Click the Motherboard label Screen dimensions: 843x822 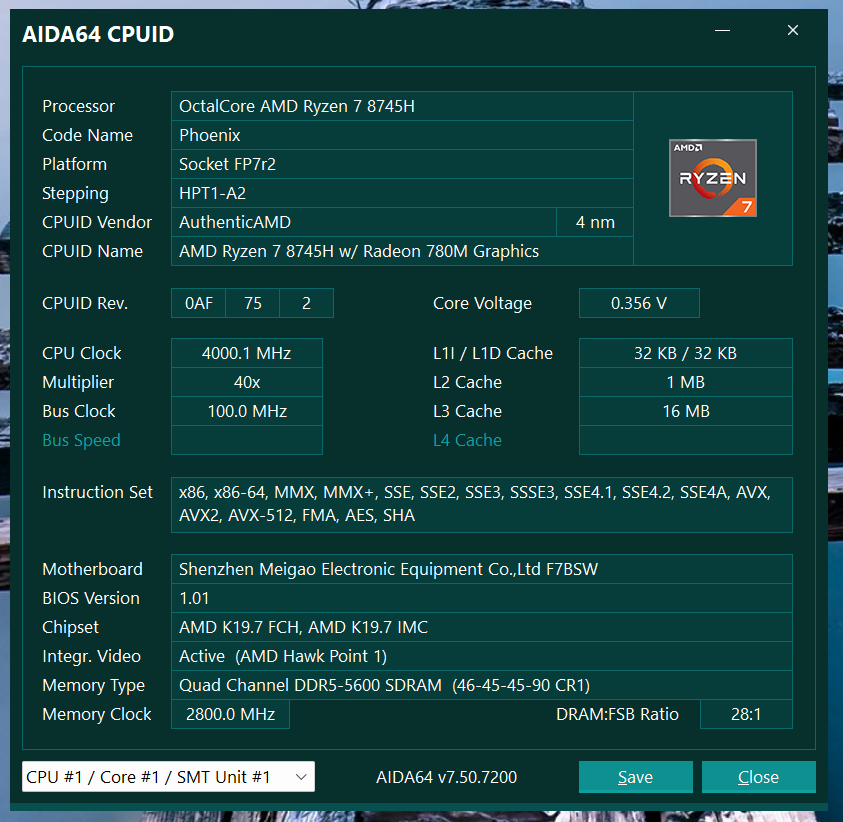(92, 569)
